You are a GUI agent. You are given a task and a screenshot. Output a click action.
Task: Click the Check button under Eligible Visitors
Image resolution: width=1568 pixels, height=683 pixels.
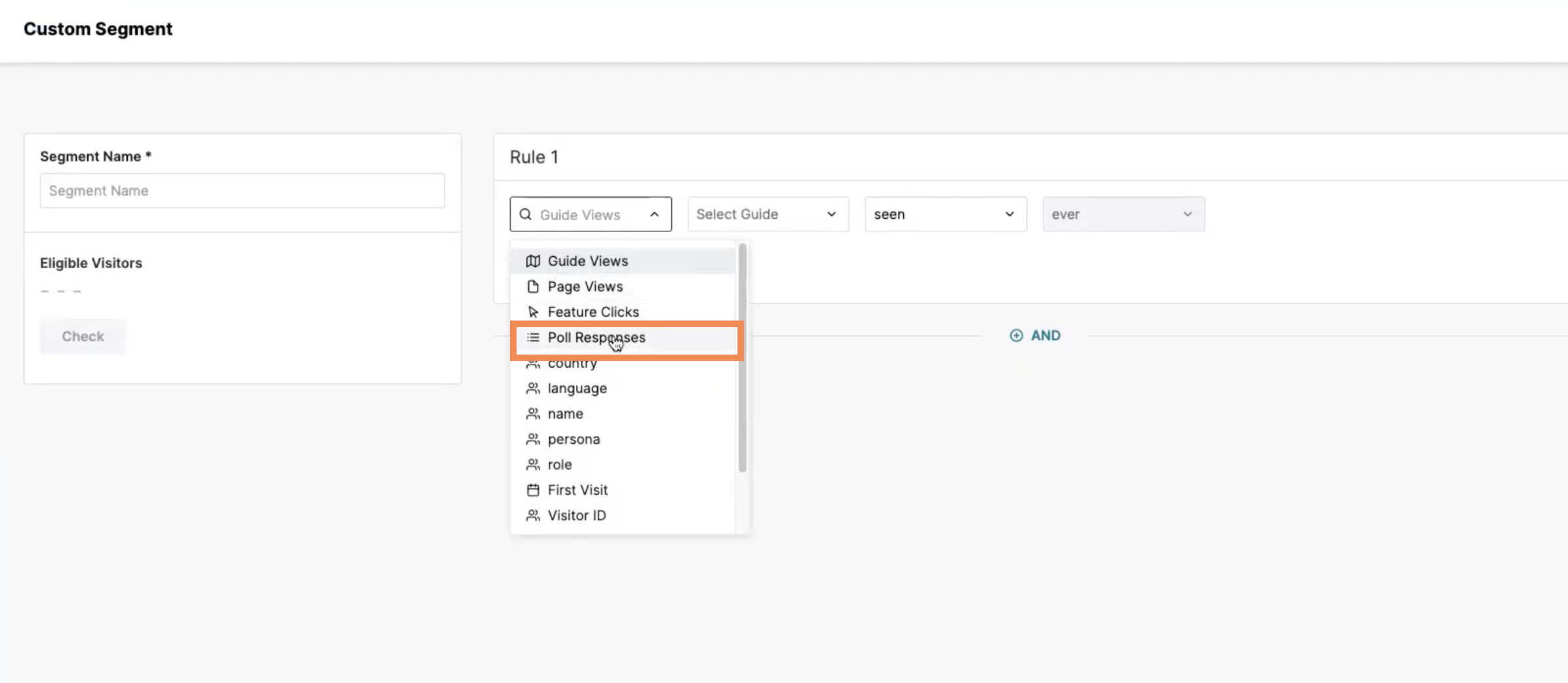tap(83, 336)
